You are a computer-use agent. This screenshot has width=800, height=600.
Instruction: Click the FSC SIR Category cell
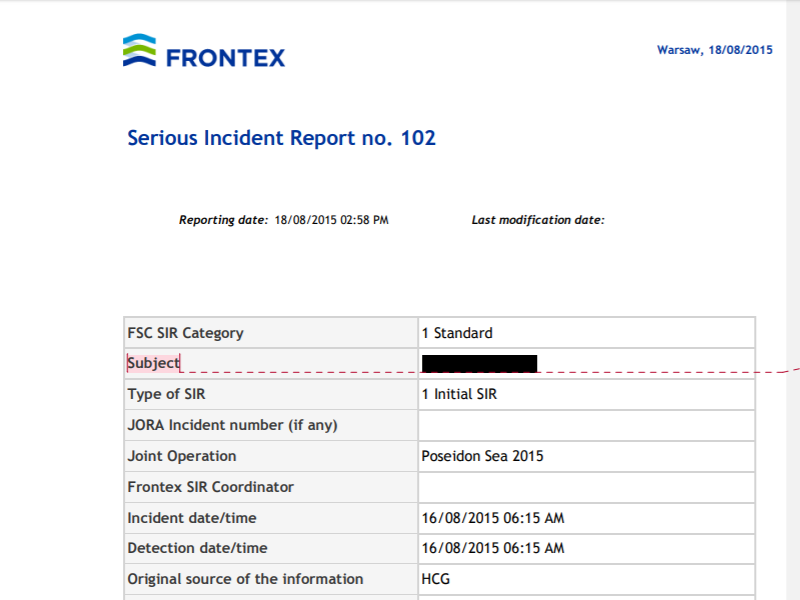point(271,333)
